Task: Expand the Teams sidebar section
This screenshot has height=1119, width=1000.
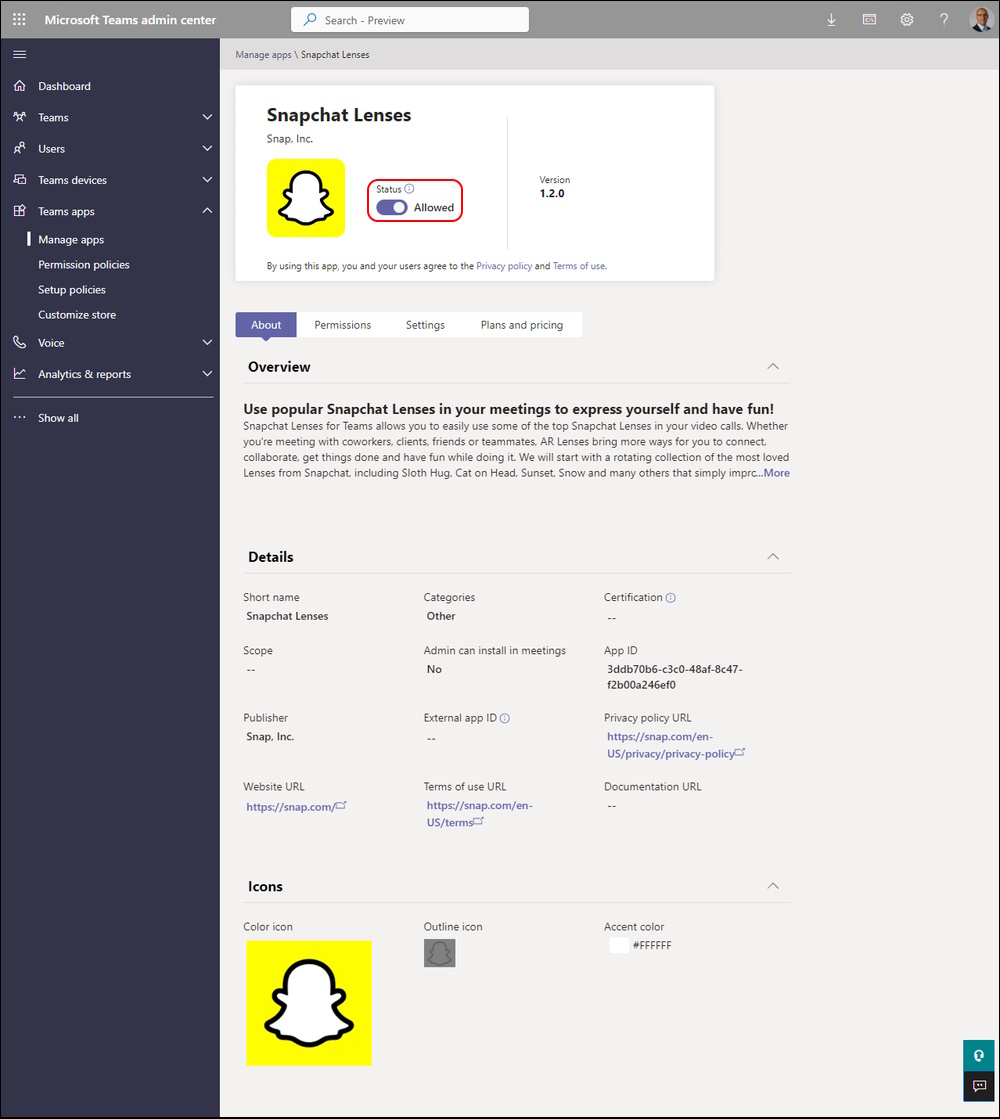Action: coord(207,117)
